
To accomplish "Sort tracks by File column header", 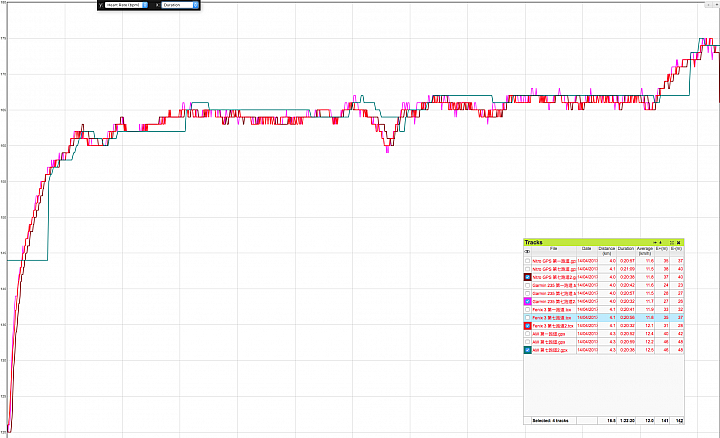I will click(554, 251).
